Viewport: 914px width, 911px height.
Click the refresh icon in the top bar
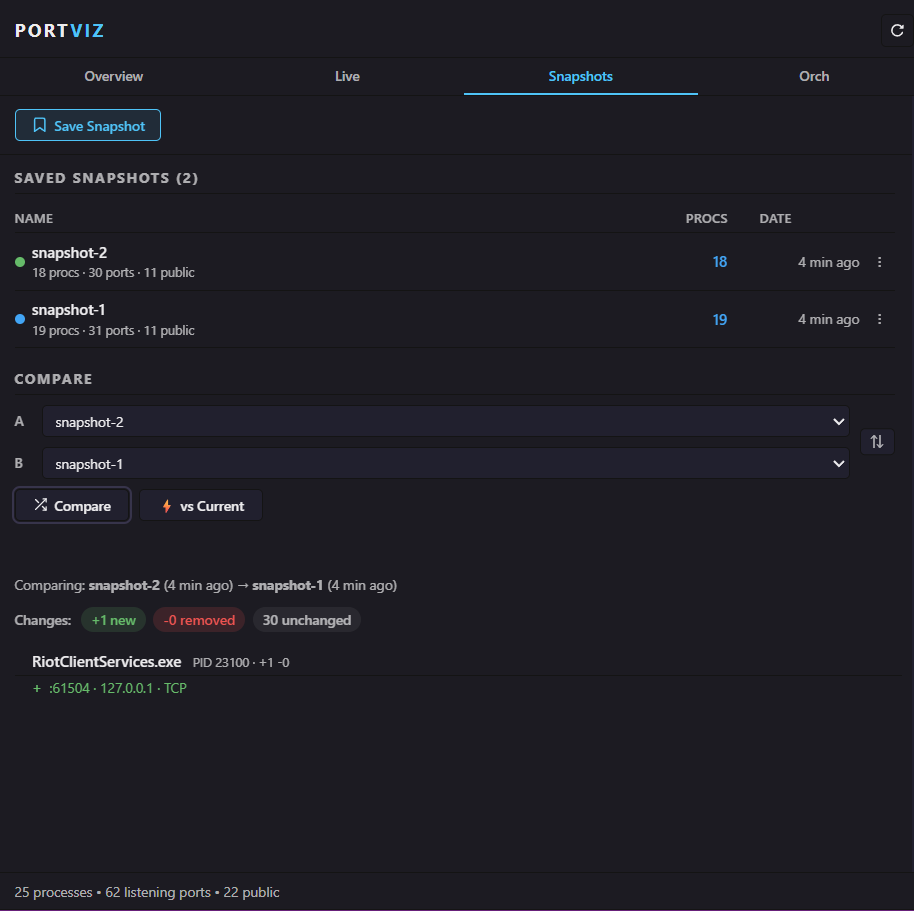[896, 29]
